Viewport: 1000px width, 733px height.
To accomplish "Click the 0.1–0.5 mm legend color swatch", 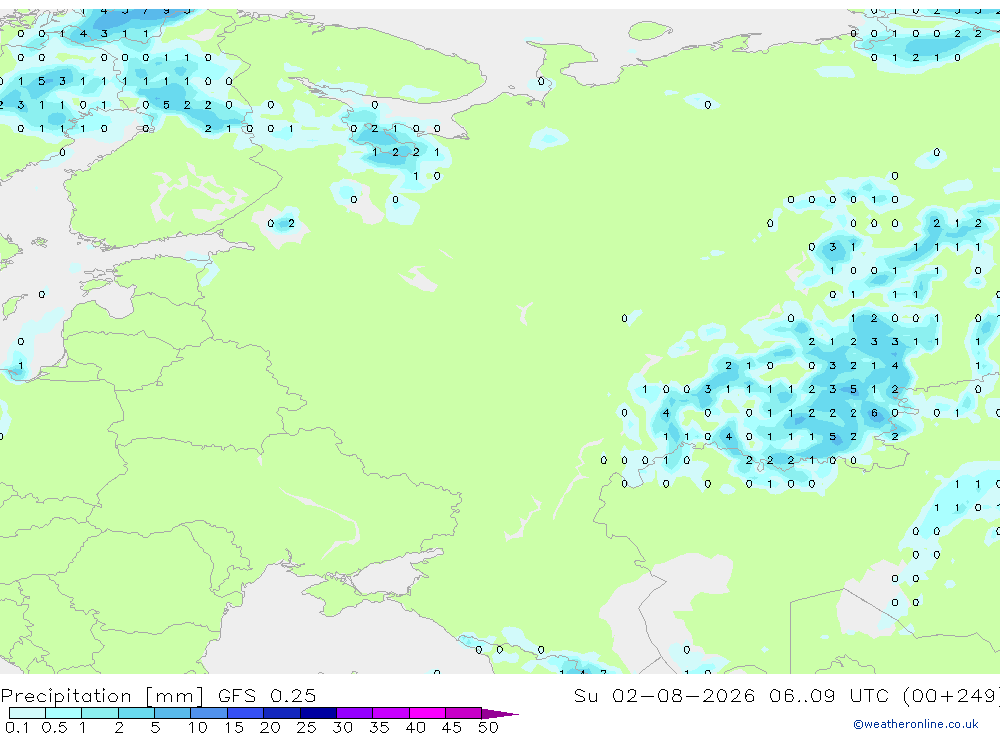I will 27,713.
